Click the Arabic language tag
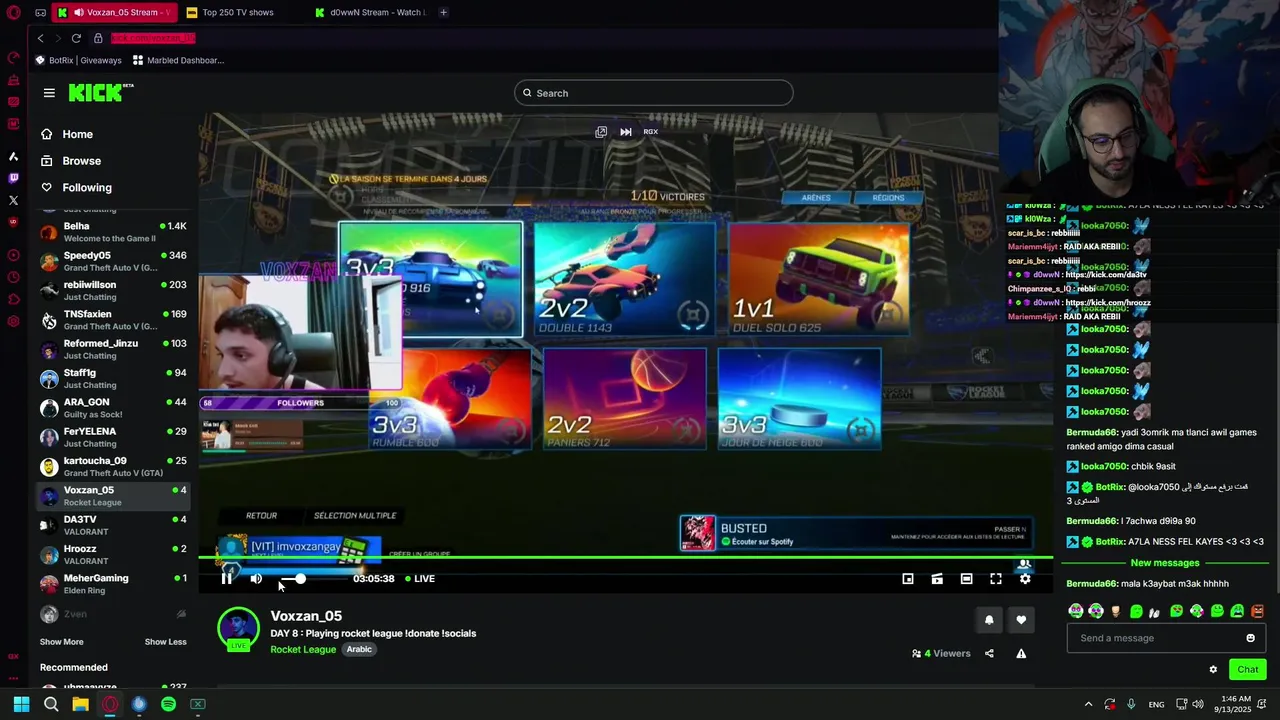This screenshot has height=720, width=1280. tap(359, 650)
